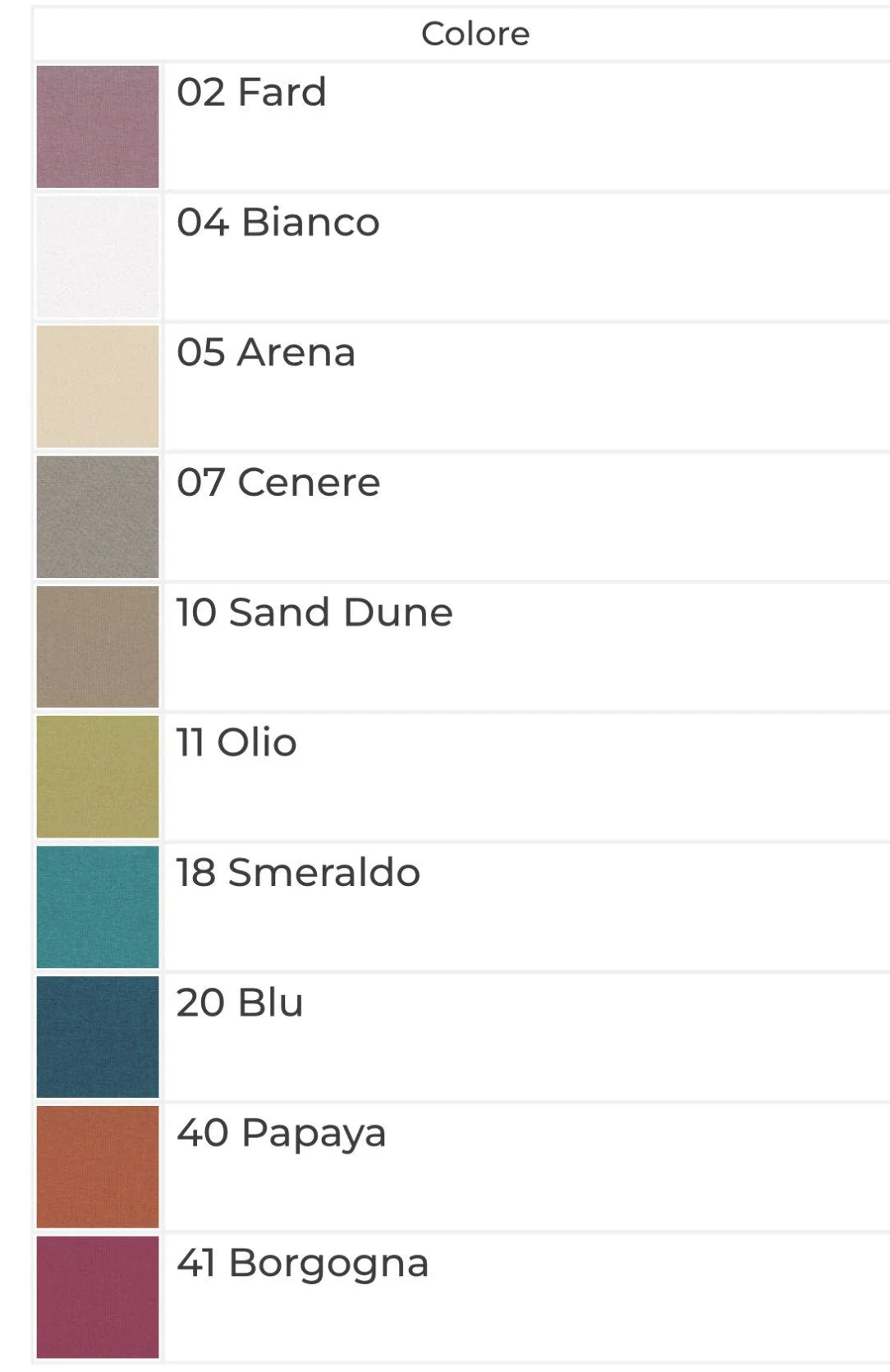
Task: Pick the 11 Olio olive swatch
Action: pos(98,777)
